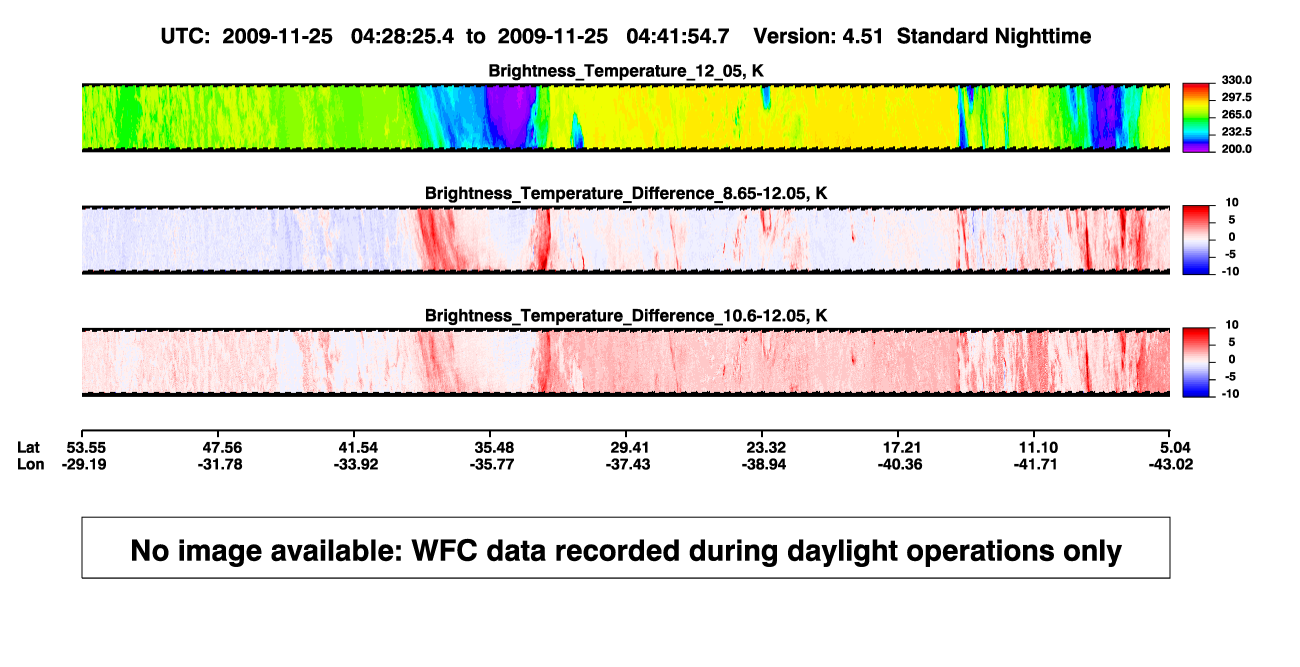The image size is (1300, 667).
Task: Click the longitude value '-41.71'
Action: click(1036, 464)
